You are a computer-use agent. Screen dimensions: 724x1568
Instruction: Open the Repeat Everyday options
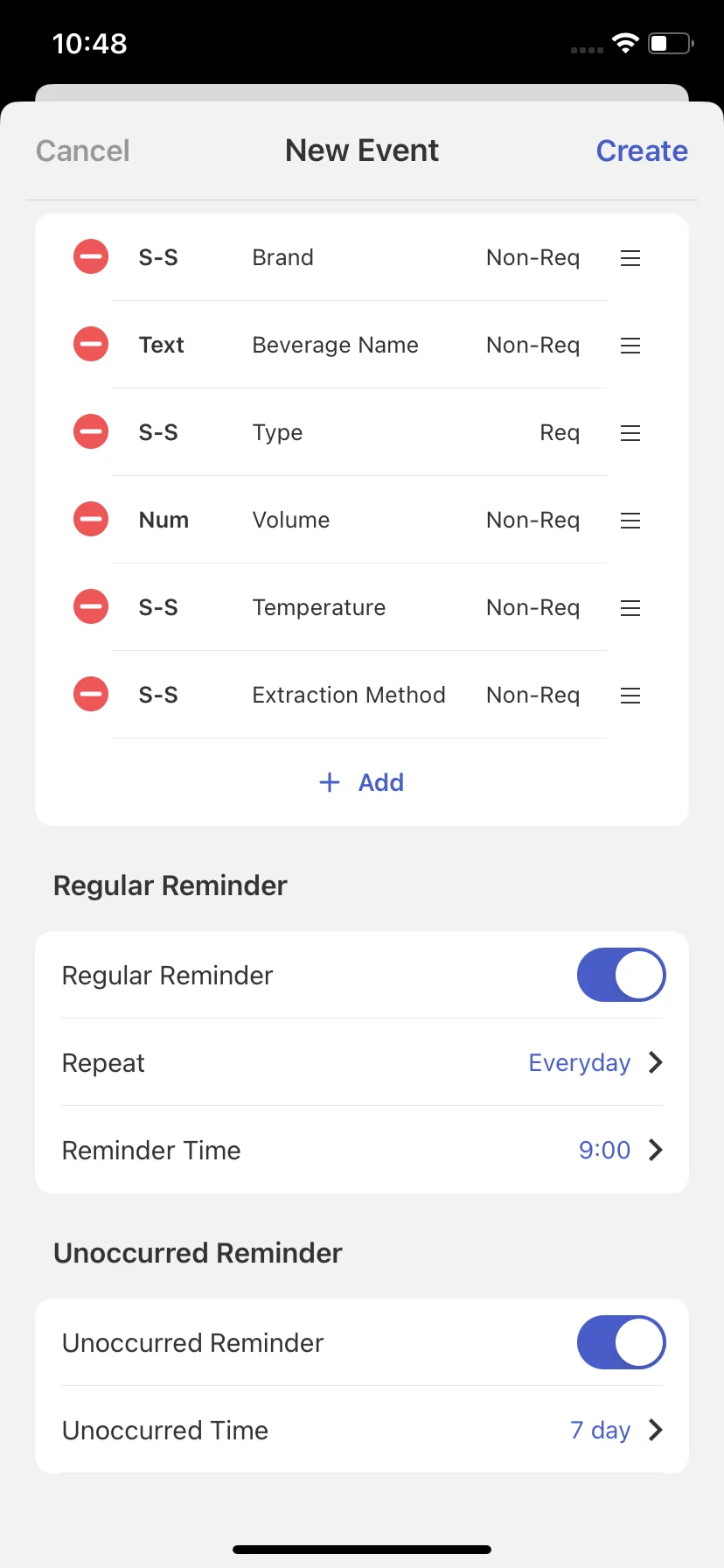click(362, 1062)
